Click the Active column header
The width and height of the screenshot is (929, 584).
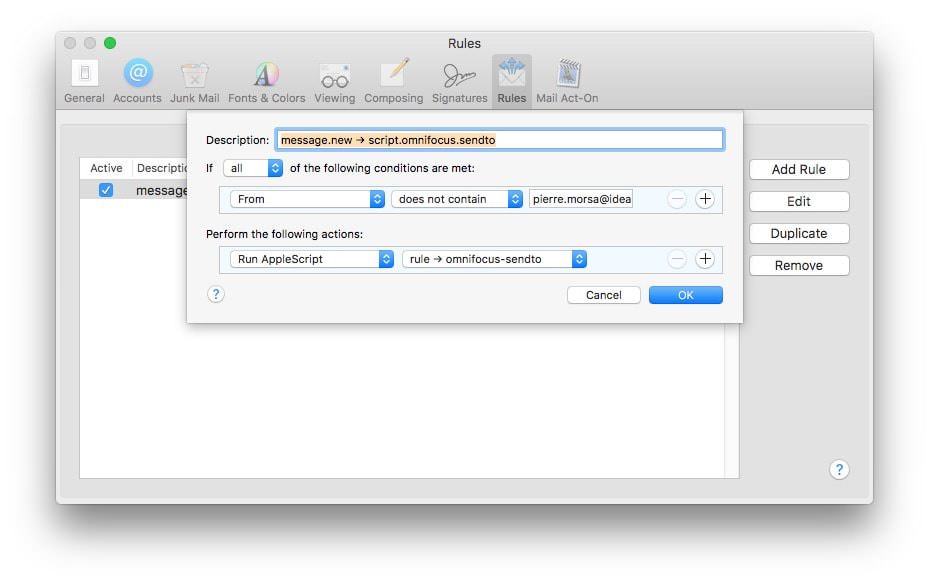pyautogui.click(x=106, y=168)
